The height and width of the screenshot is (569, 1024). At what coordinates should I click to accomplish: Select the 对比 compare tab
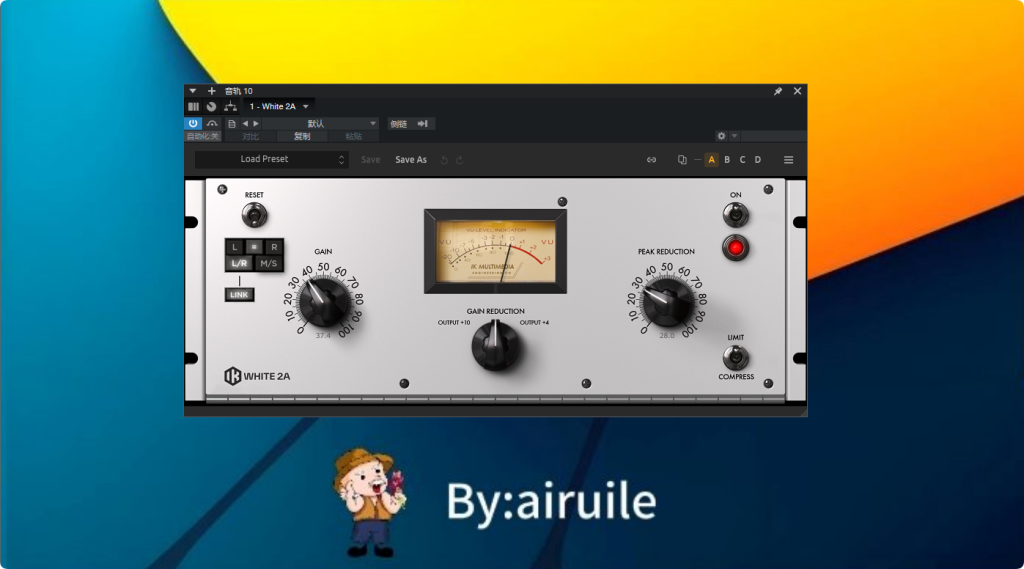click(x=250, y=137)
